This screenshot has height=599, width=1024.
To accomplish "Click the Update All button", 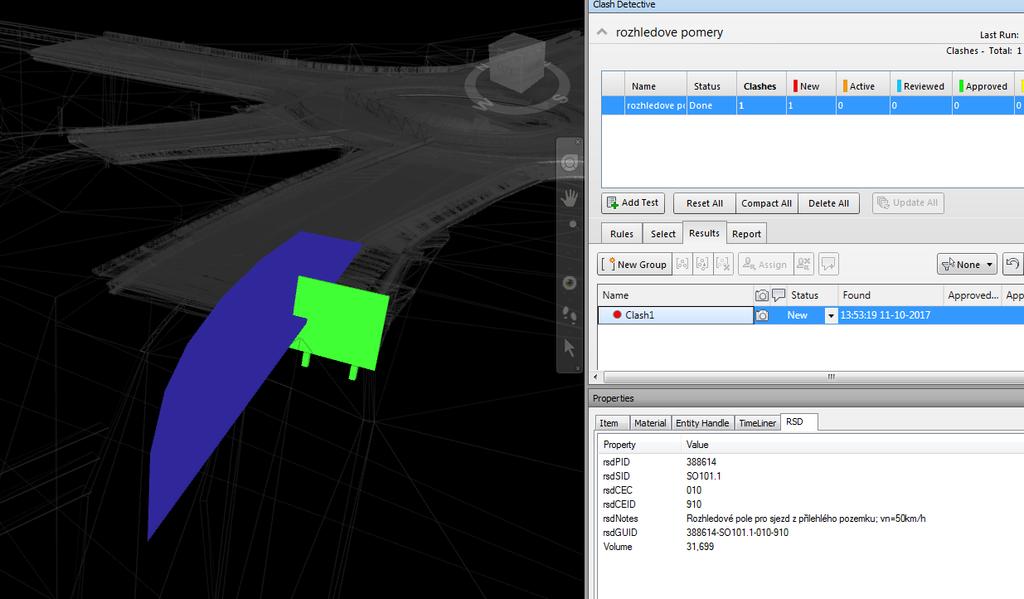I will click(908, 203).
